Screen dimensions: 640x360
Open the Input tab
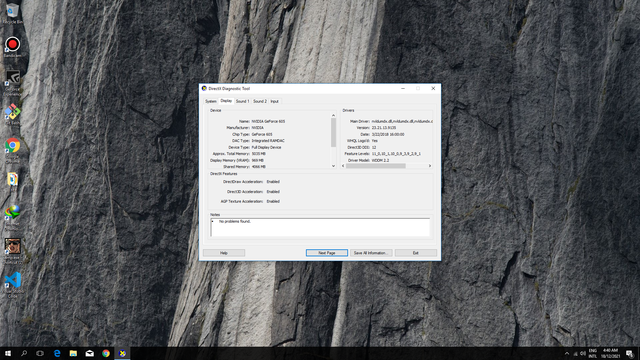tap(275, 101)
